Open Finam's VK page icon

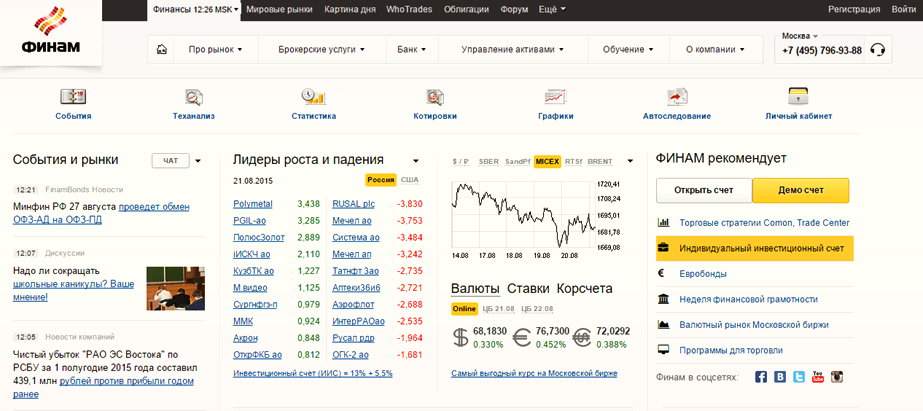click(779, 377)
